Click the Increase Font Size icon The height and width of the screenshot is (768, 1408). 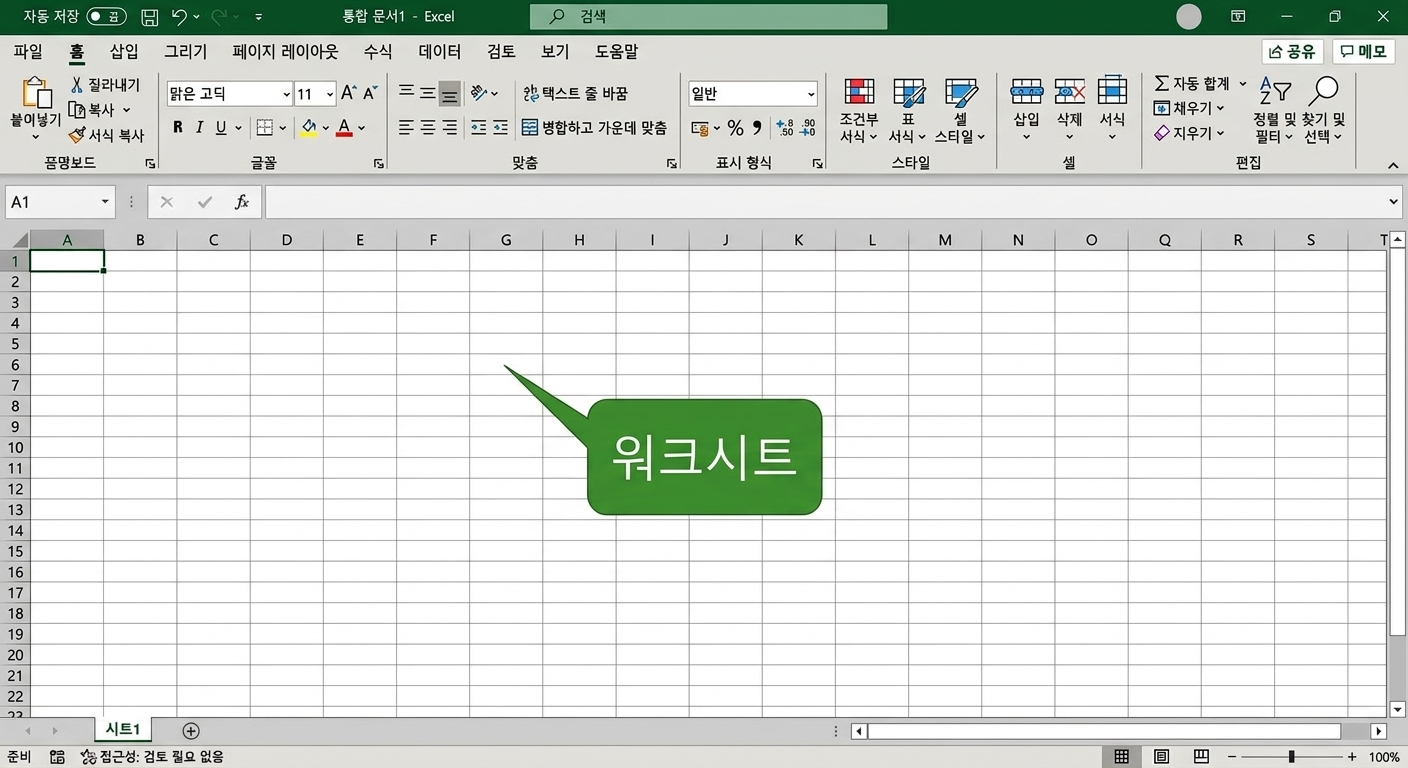click(349, 94)
